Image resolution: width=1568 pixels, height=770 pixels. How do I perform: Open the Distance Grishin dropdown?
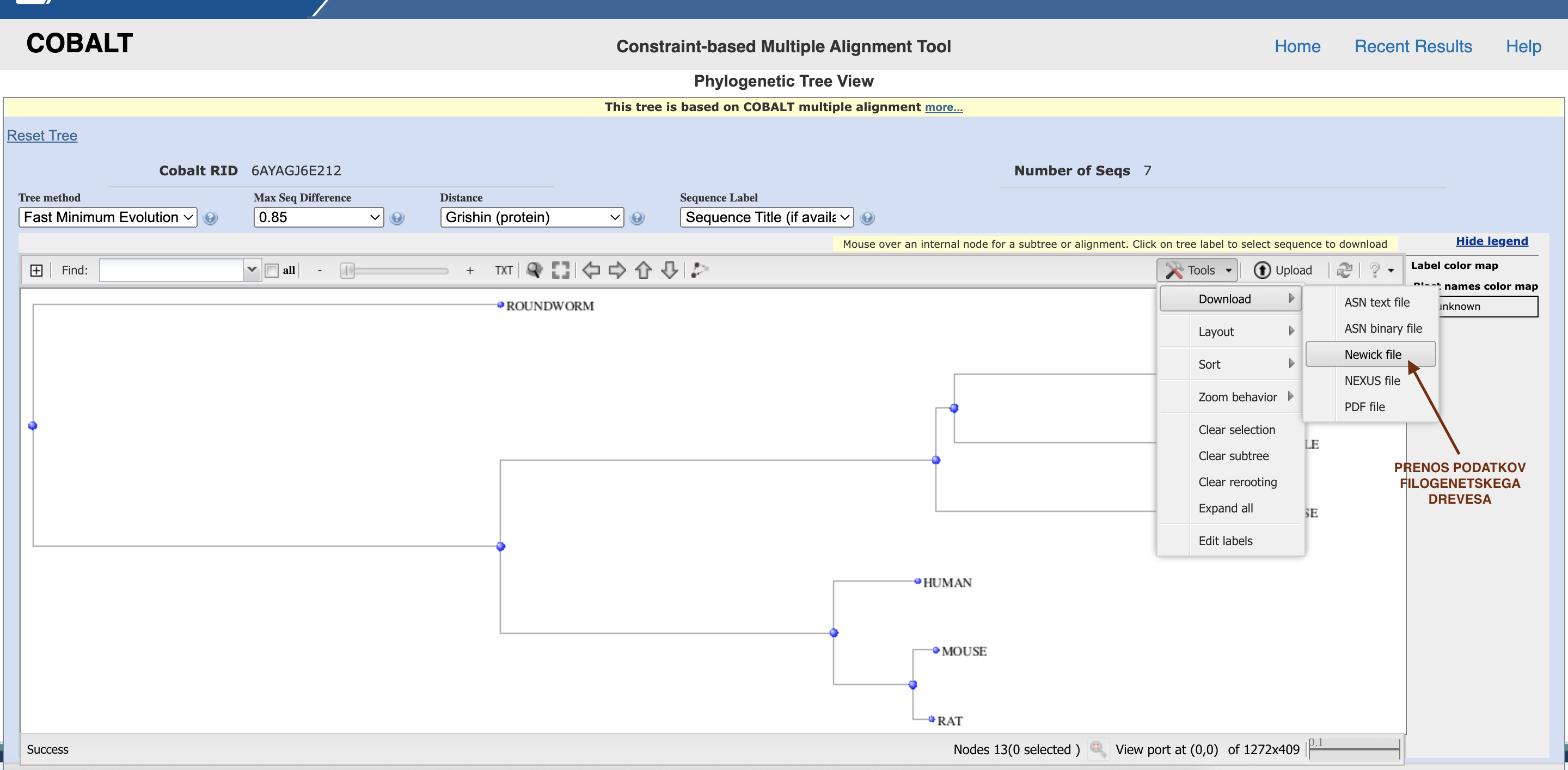coord(532,217)
